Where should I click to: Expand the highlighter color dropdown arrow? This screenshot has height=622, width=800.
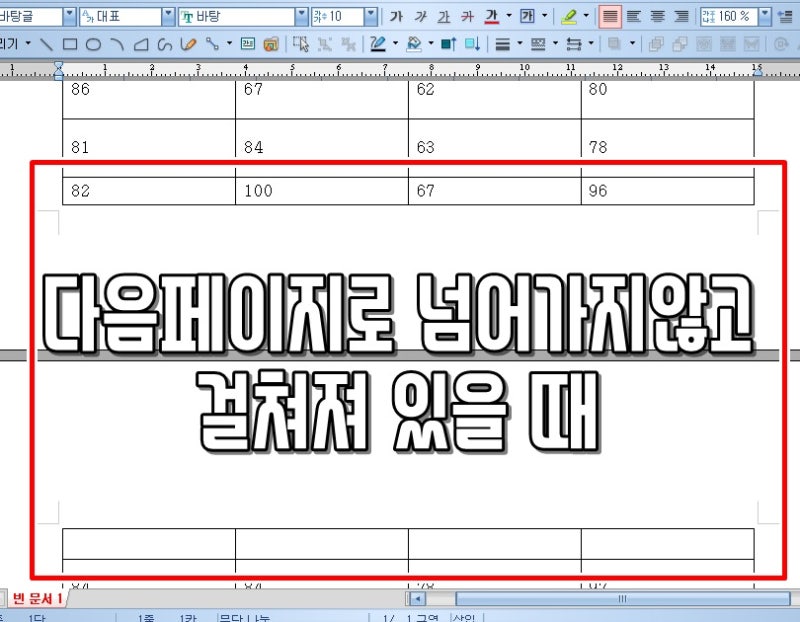click(586, 16)
